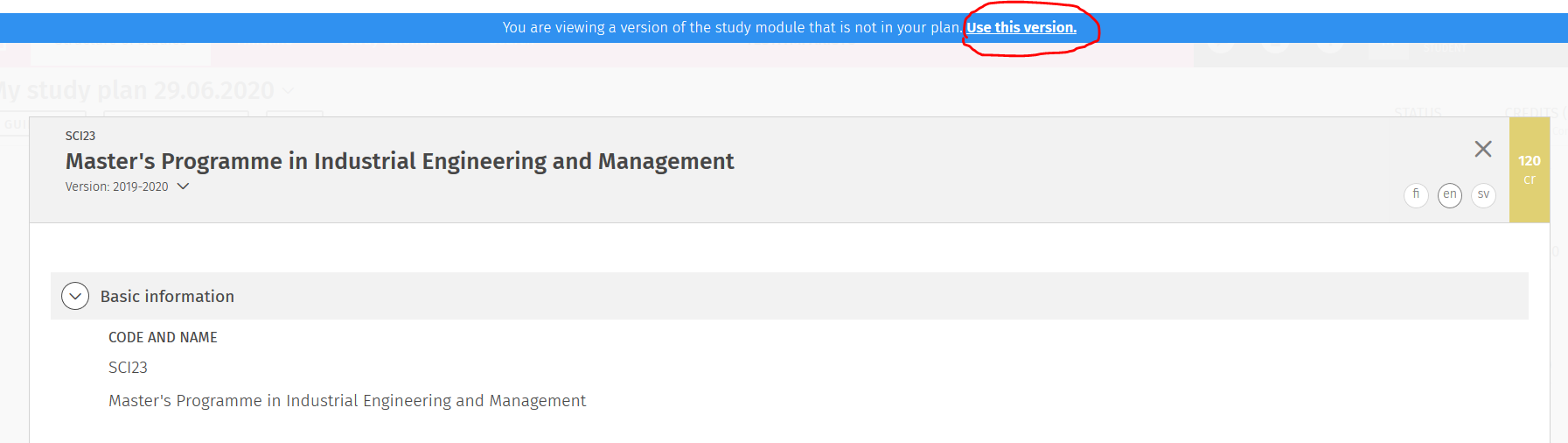Click the CODE AND NAME label
Viewport: 1568px width, 443px height.
163,337
